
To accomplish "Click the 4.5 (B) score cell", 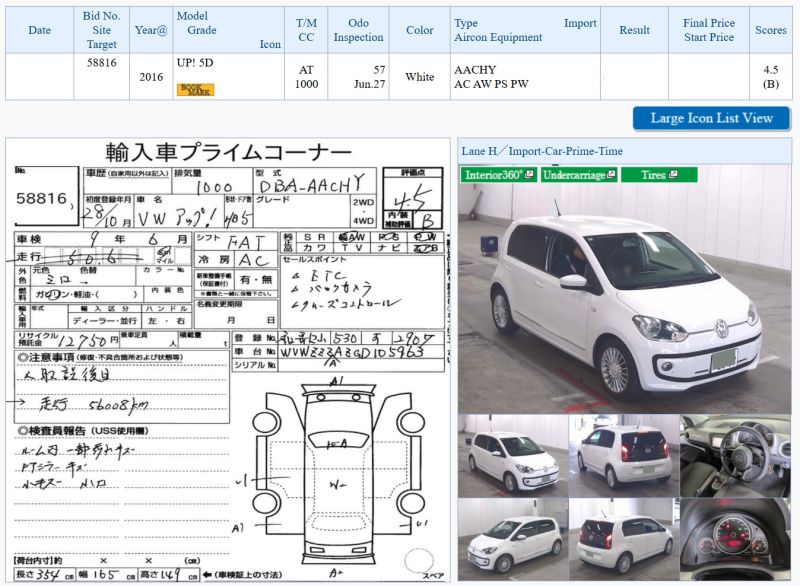I will coord(770,77).
